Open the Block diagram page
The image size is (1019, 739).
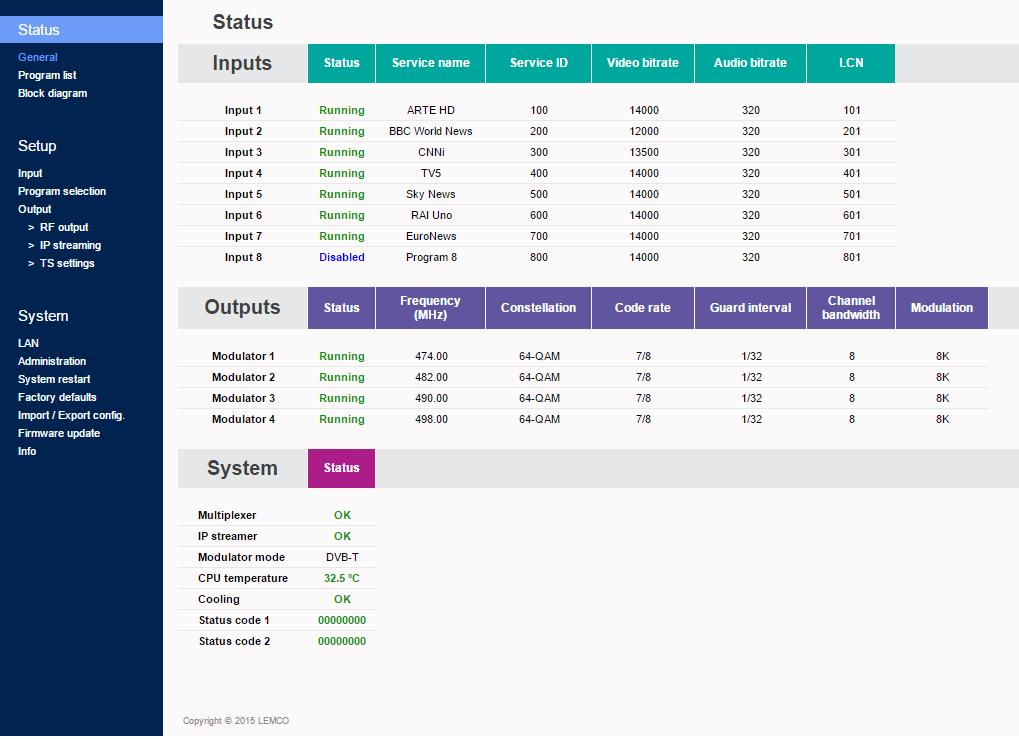tap(53, 93)
